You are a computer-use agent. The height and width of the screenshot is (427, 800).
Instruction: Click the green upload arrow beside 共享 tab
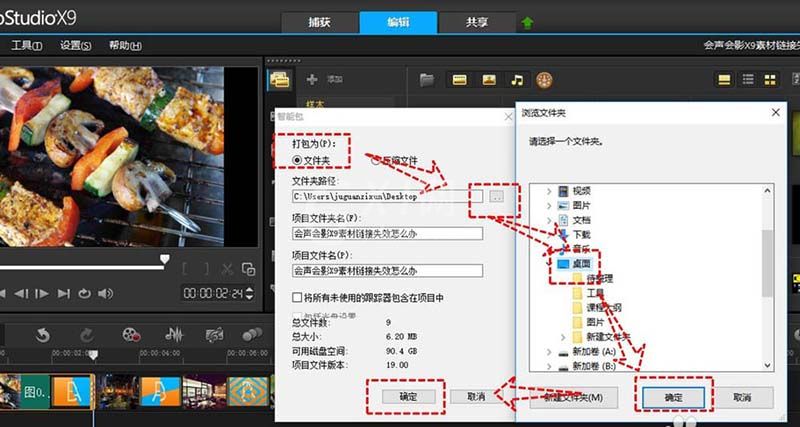[528, 23]
